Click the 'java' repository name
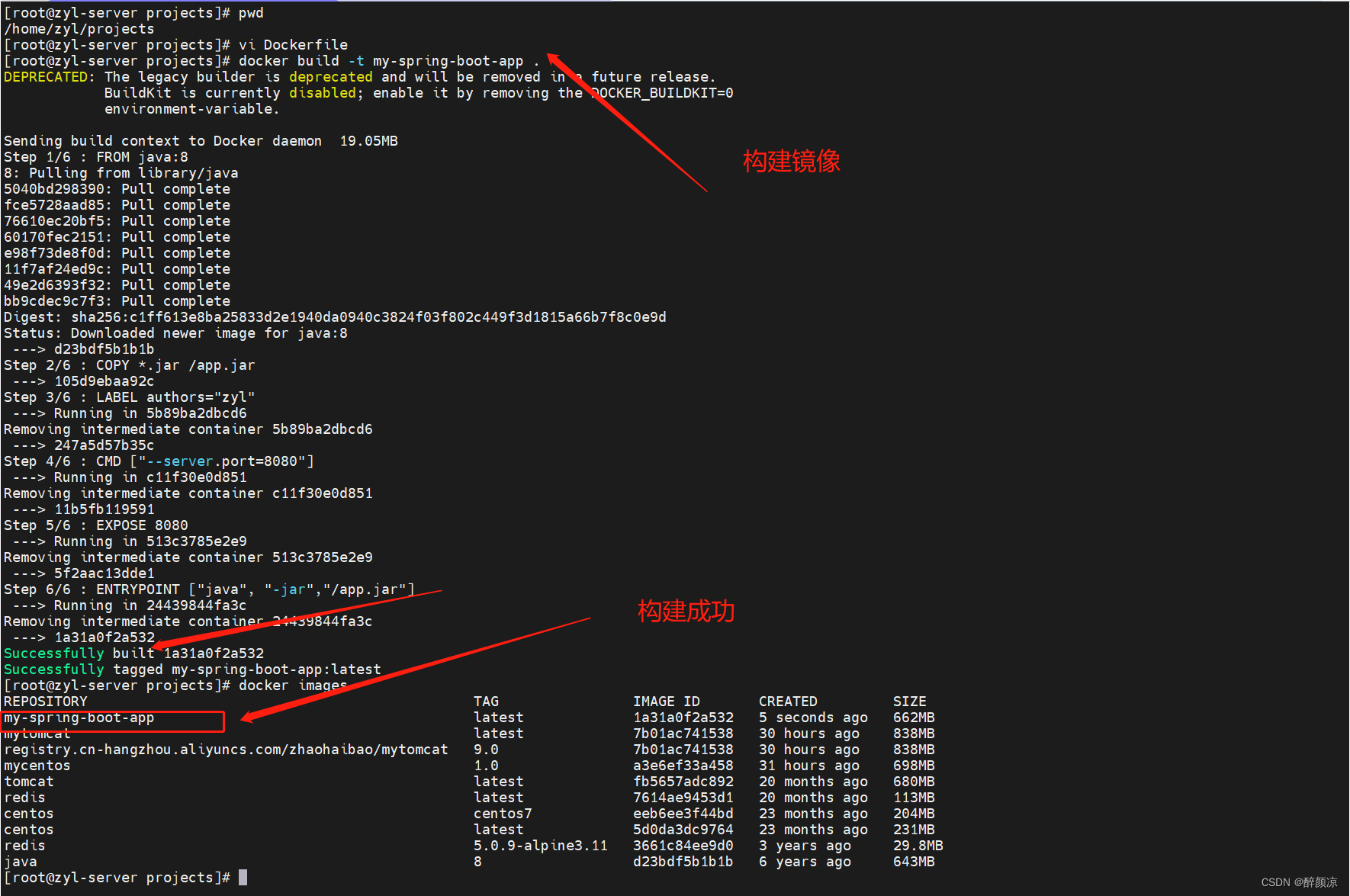The image size is (1350, 896). (x=21, y=862)
